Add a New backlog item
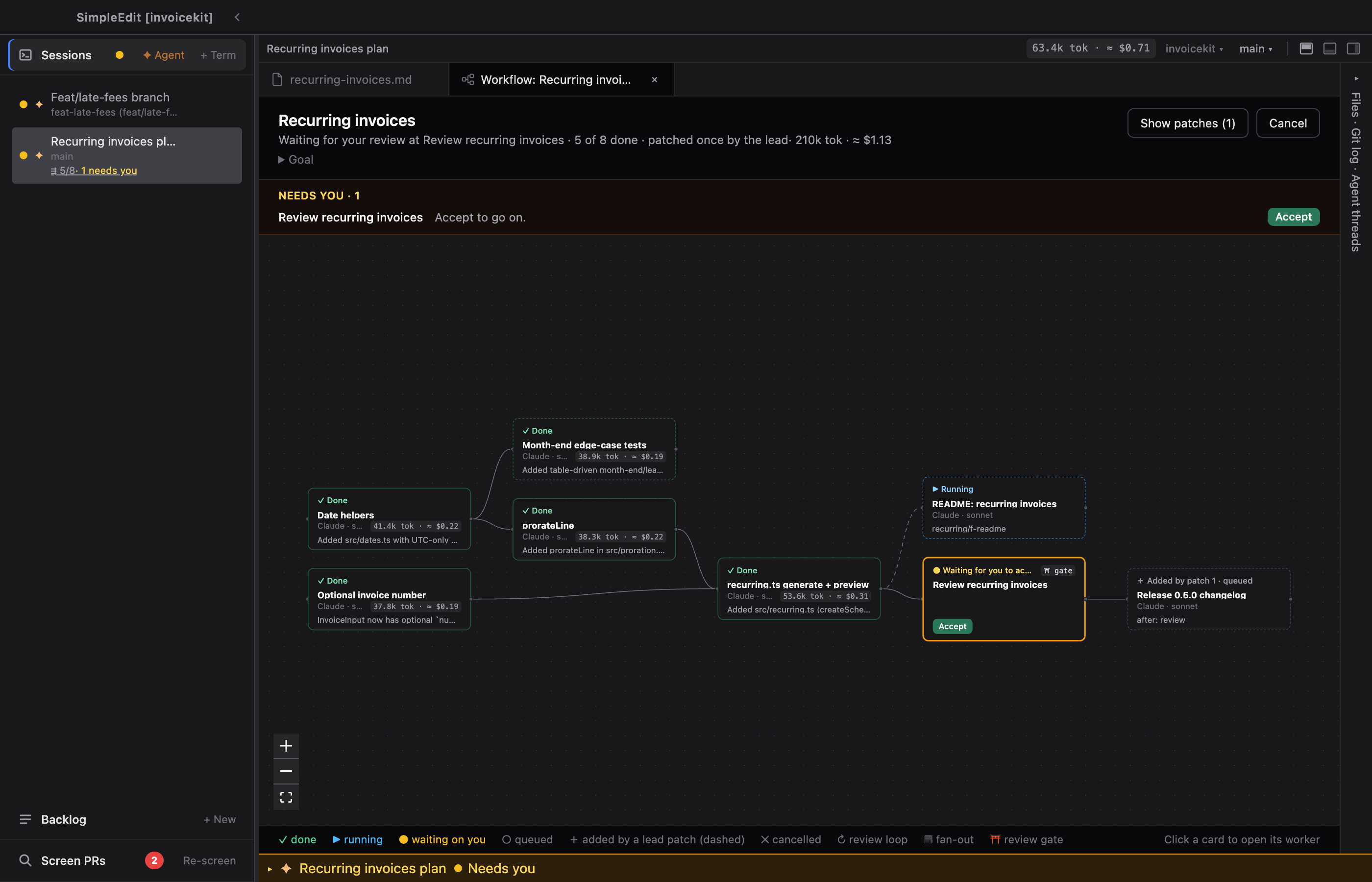1372x882 pixels. point(220,820)
